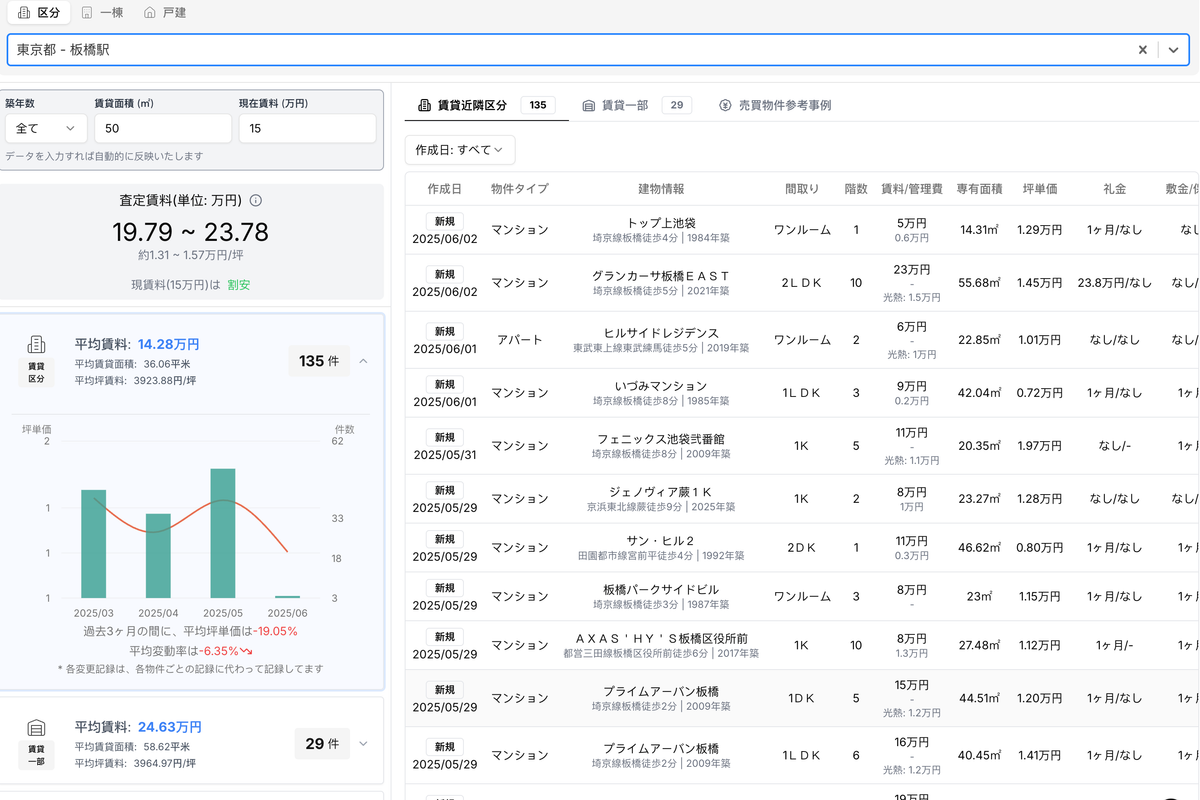The height and width of the screenshot is (800, 1200).
Task: Click the 2025/04 bar in the chart
Action: 158,556
